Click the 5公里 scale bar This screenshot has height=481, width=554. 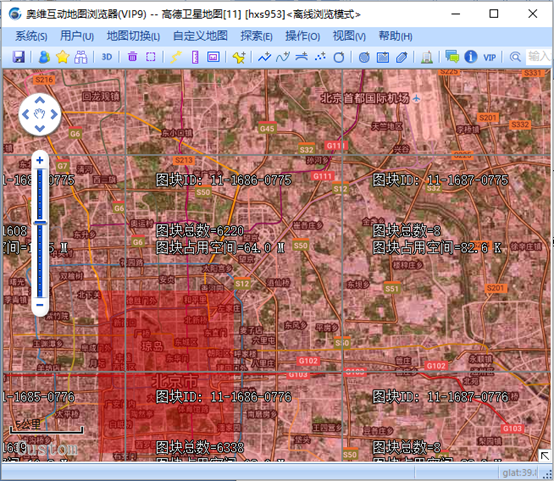[46, 426]
